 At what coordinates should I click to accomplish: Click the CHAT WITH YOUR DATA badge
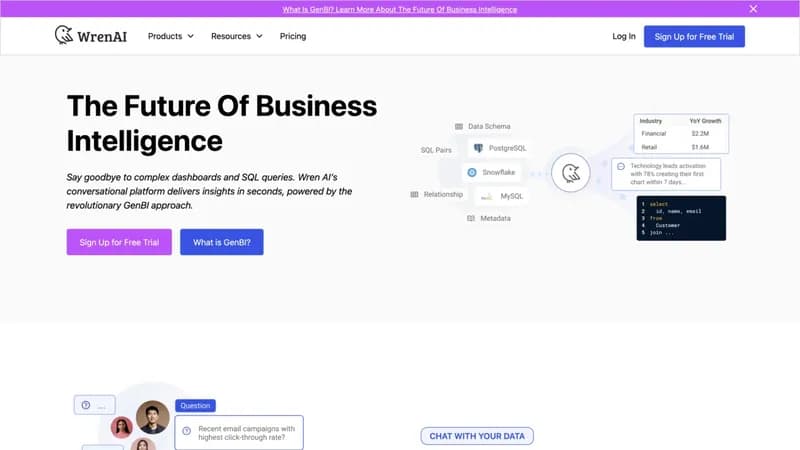[x=477, y=436]
